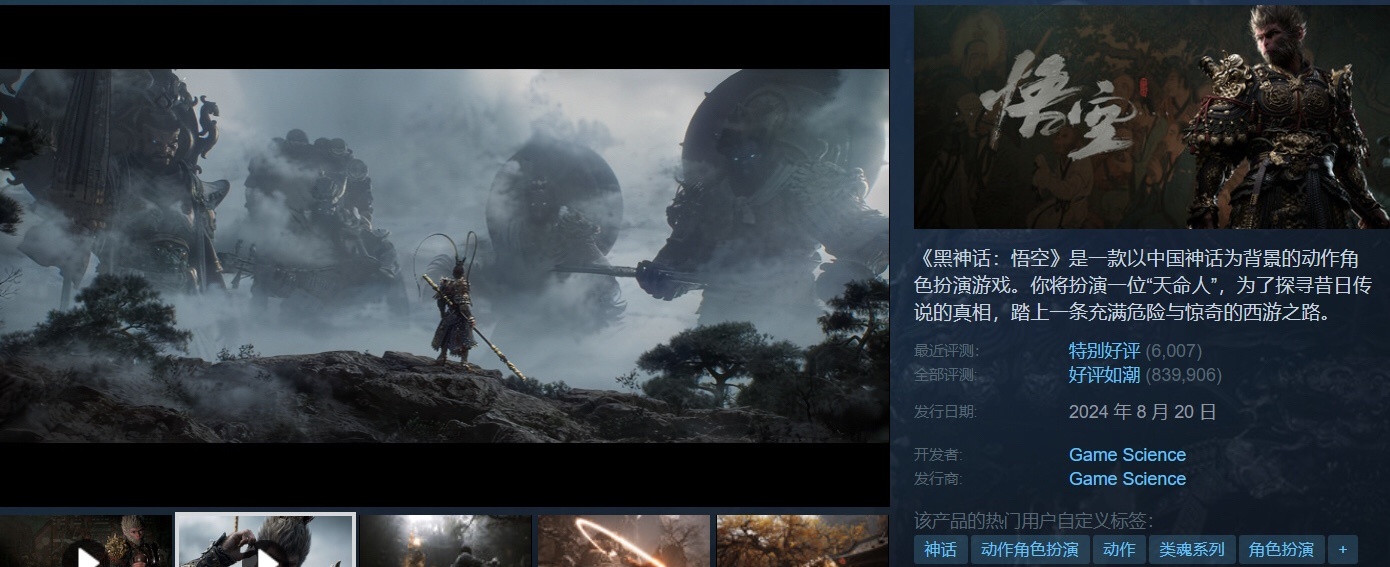The image size is (1390, 567).
Task: Click the release date 2024 年 8 月 20 日
Action: [x=1142, y=412]
